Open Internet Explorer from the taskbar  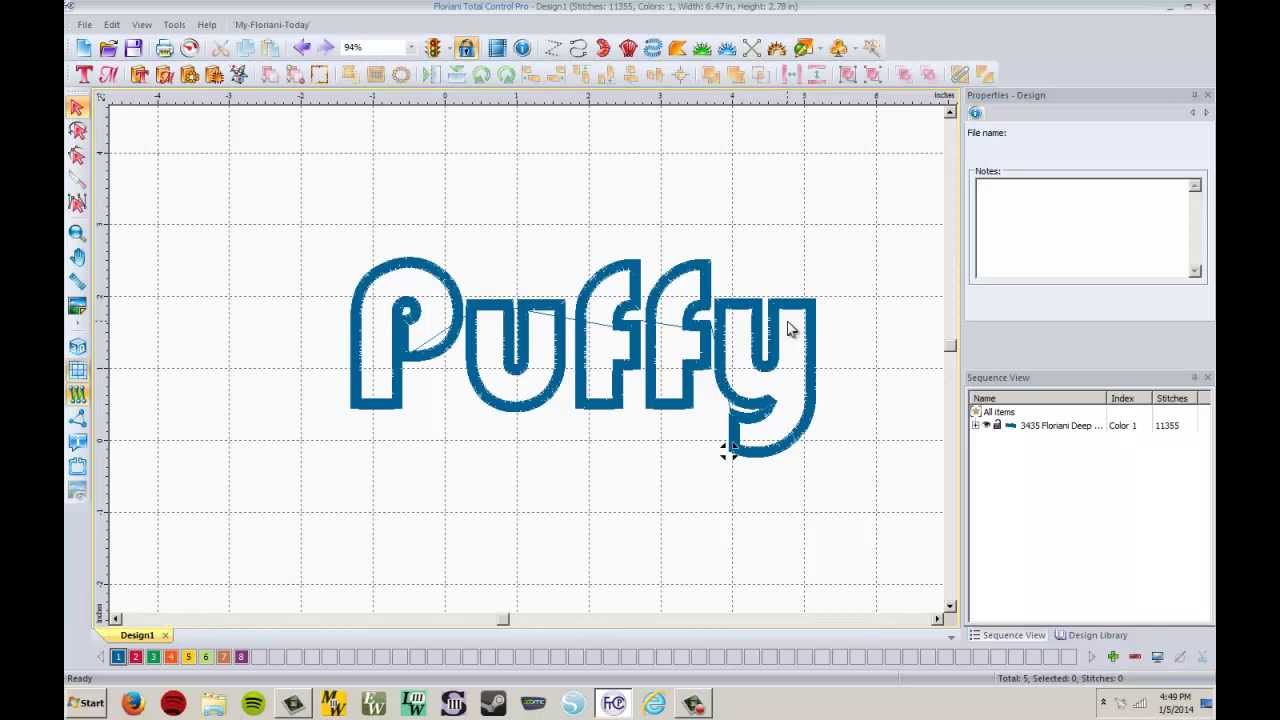coord(654,703)
